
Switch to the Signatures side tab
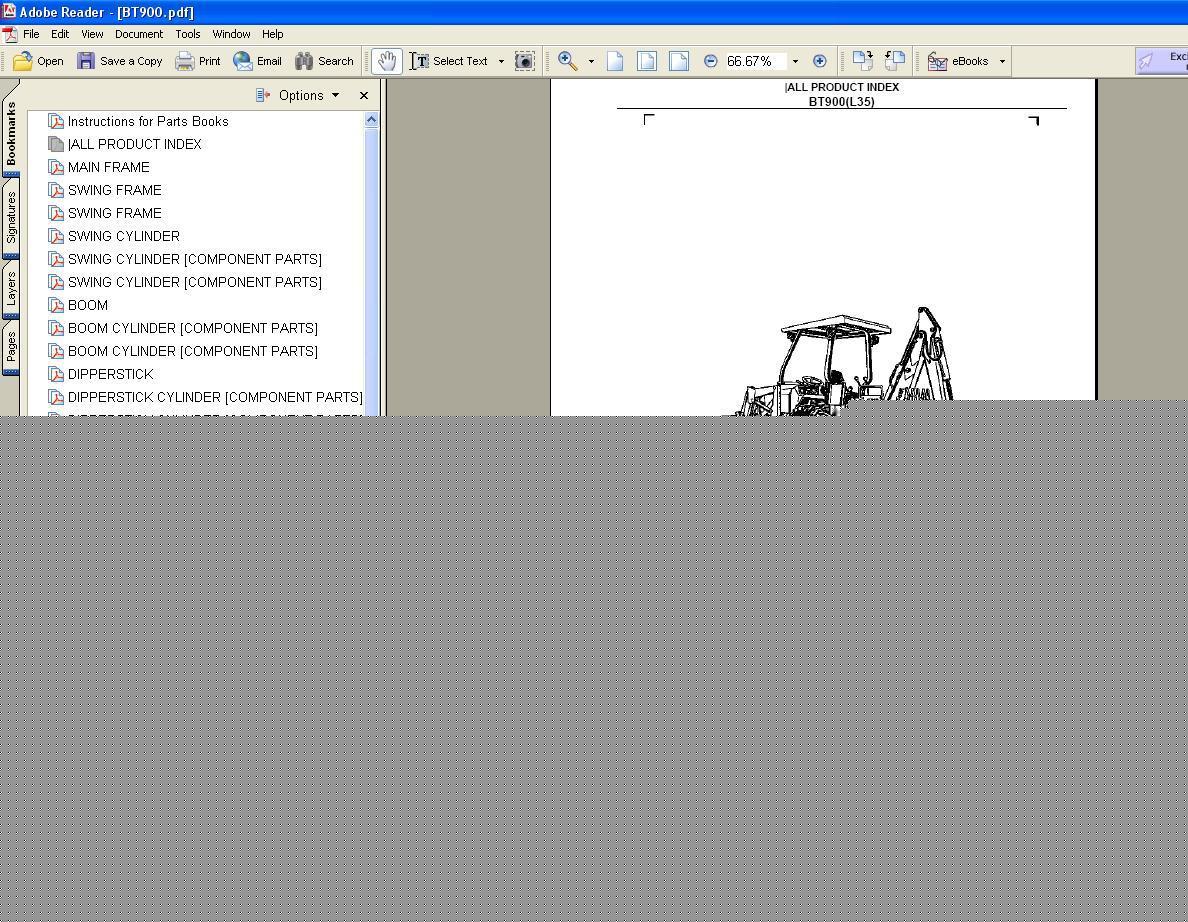pyautogui.click(x=11, y=217)
